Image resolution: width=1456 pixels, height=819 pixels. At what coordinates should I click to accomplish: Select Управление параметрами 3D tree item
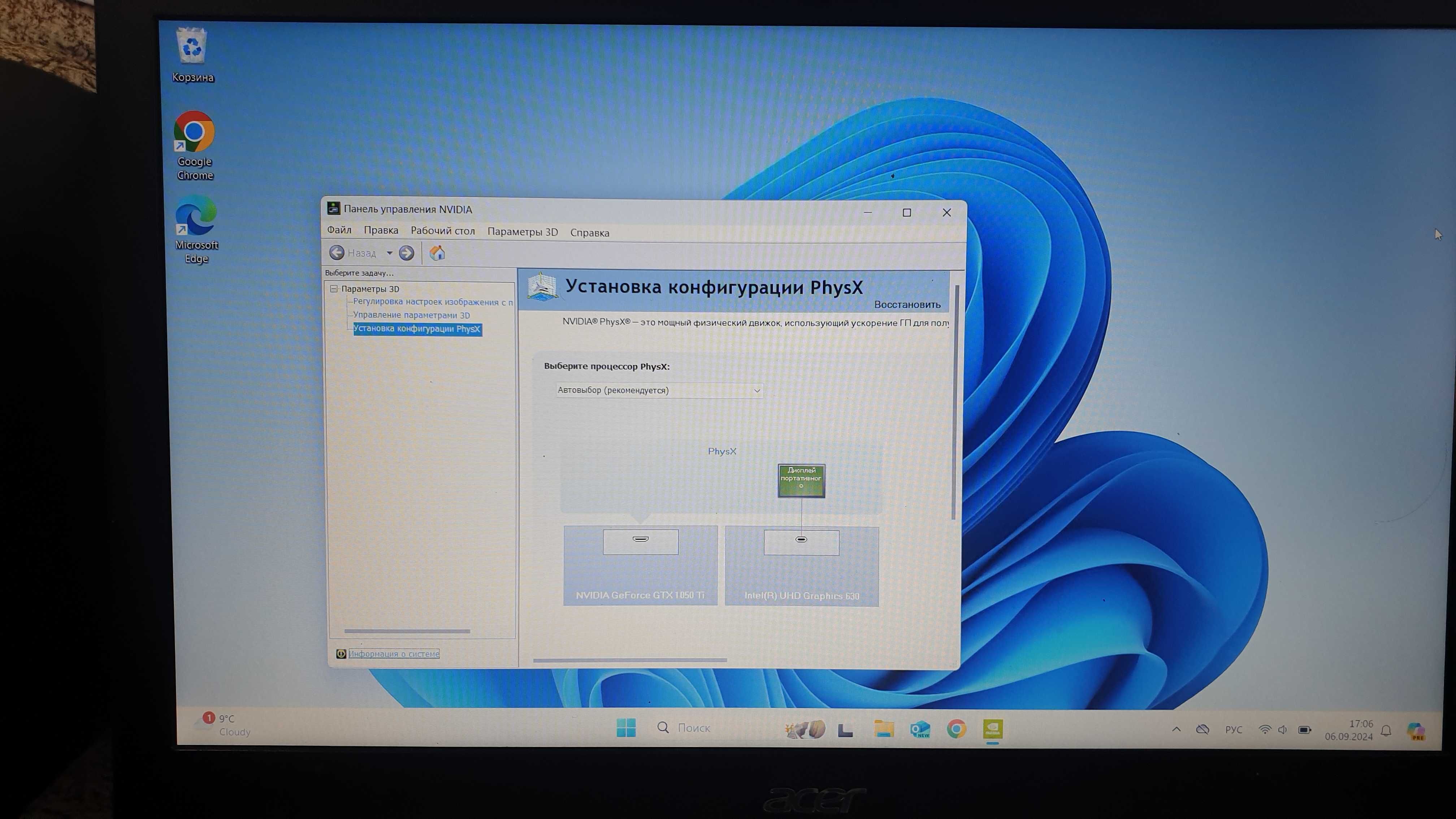pyautogui.click(x=411, y=315)
